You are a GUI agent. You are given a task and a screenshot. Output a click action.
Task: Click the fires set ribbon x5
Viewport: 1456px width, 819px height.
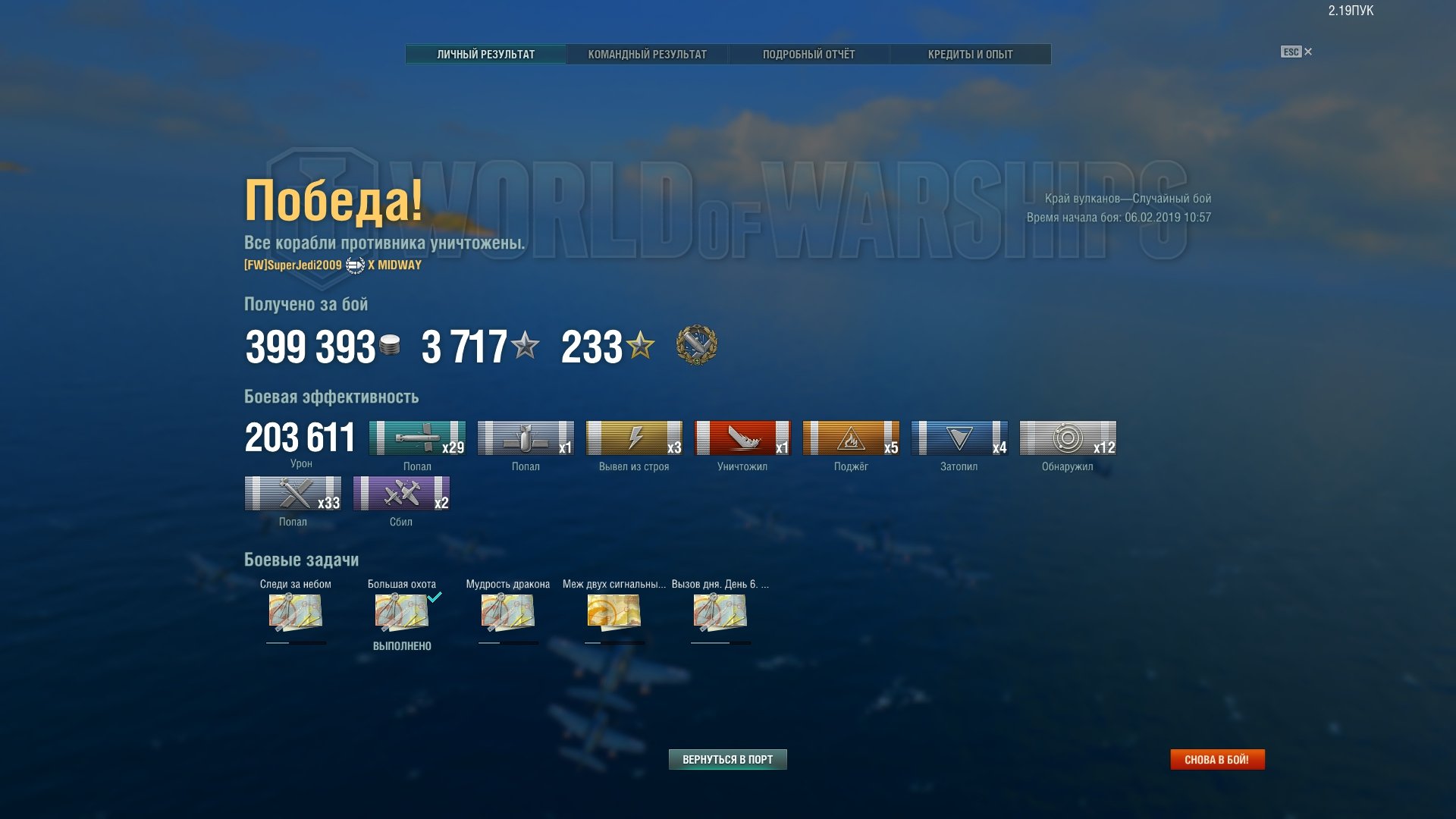[851, 438]
